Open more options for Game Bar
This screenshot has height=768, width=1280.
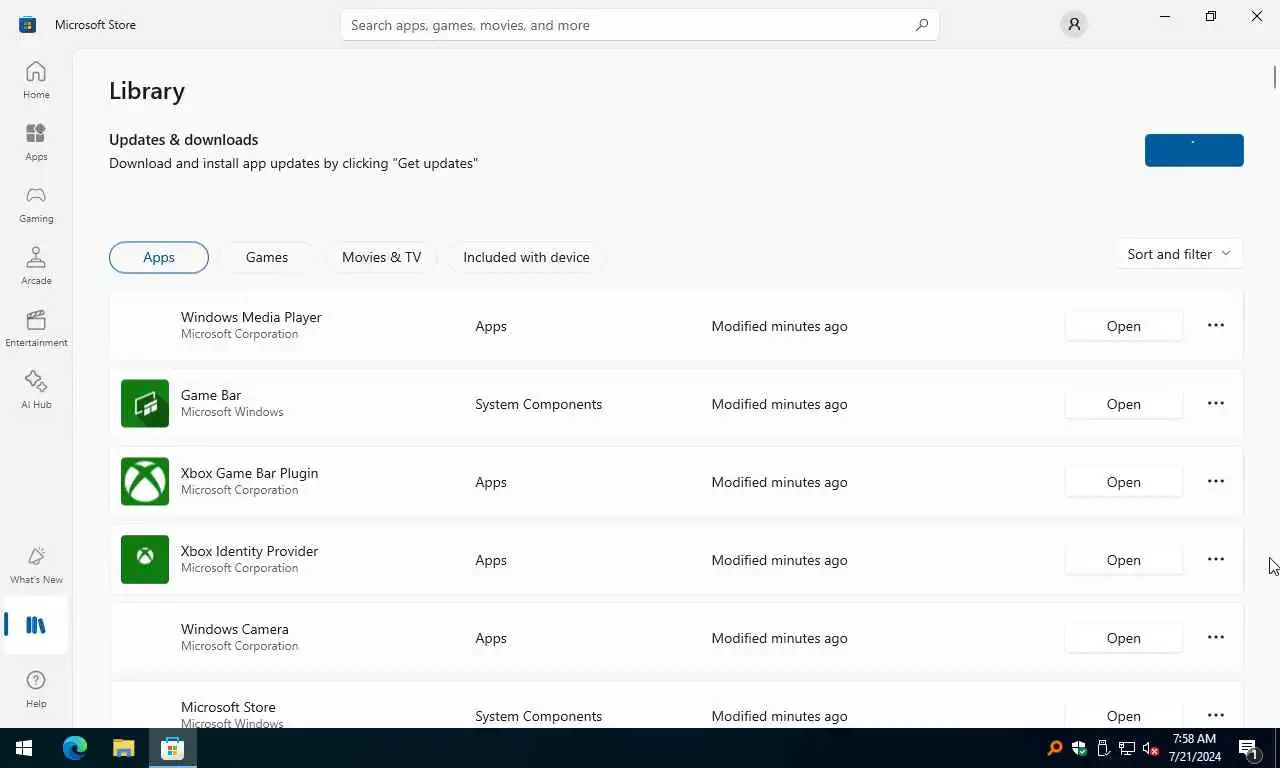(x=1216, y=403)
